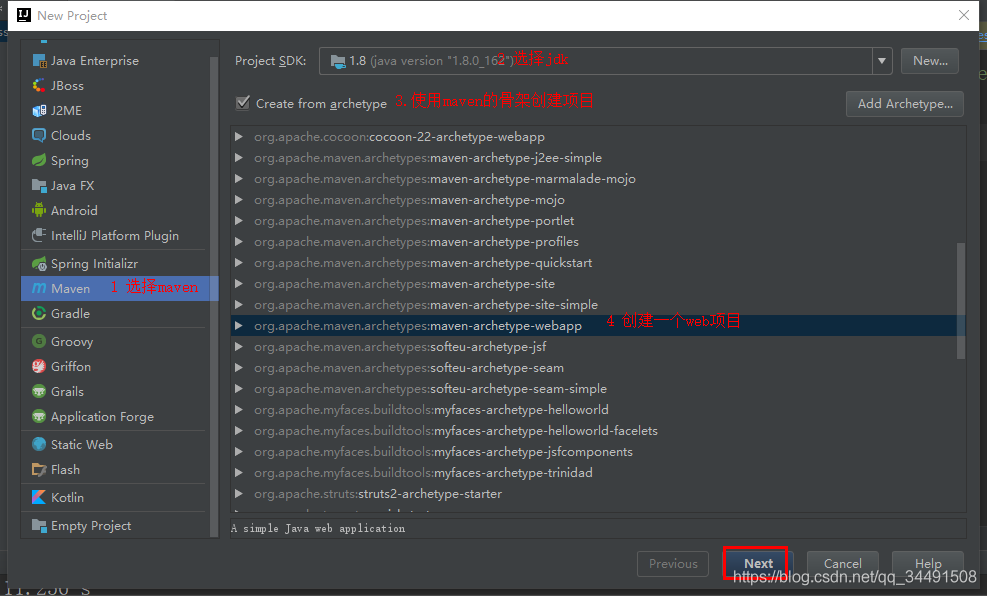This screenshot has height=596, width=987.
Task: Click the JBoss project type icon
Action: tap(39, 86)
